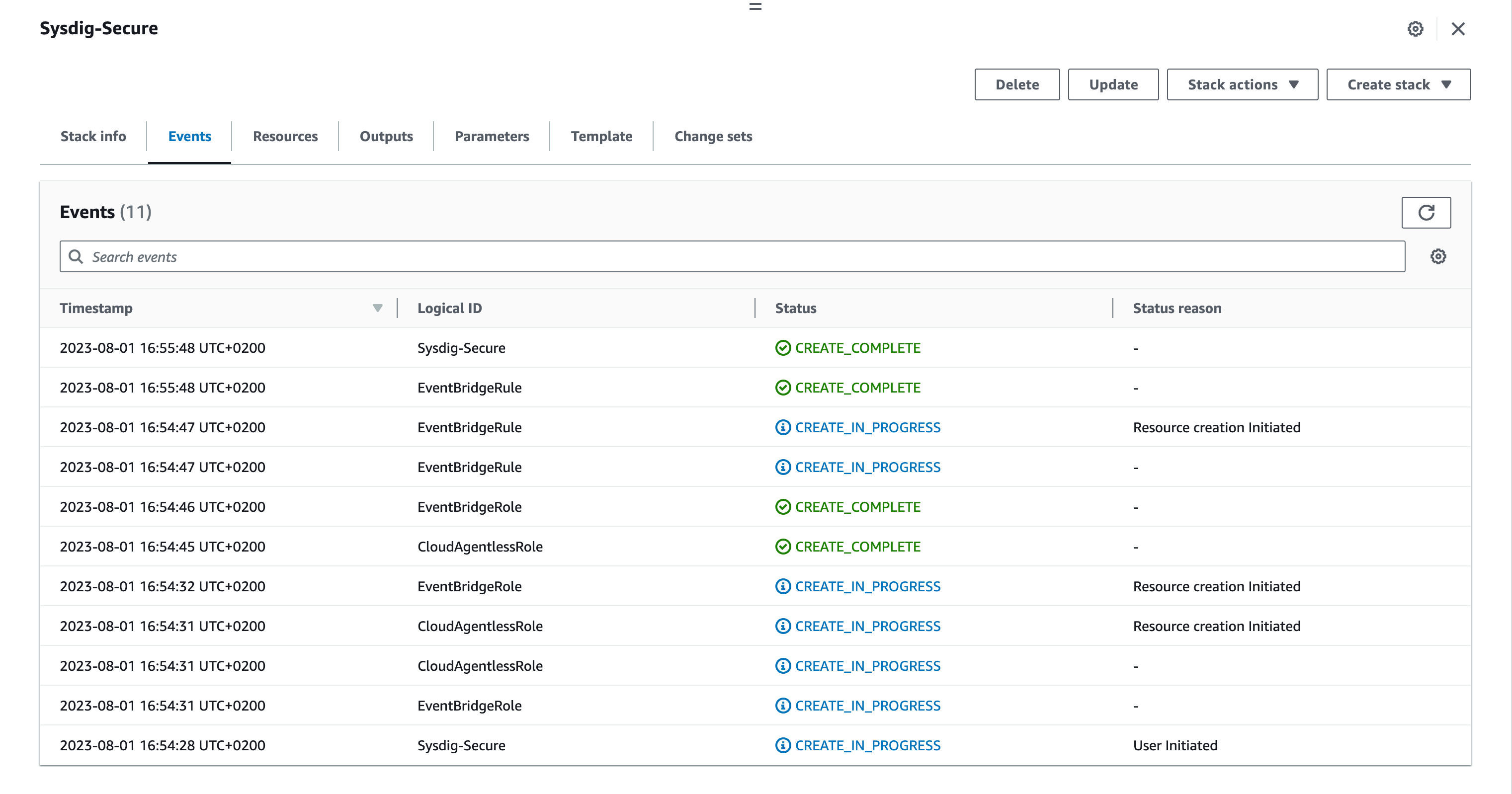Click CREATE_COMPLETE status for CloudAgentlessRole
Viewport: 1512px width, 794px height.
coord(857,547)
